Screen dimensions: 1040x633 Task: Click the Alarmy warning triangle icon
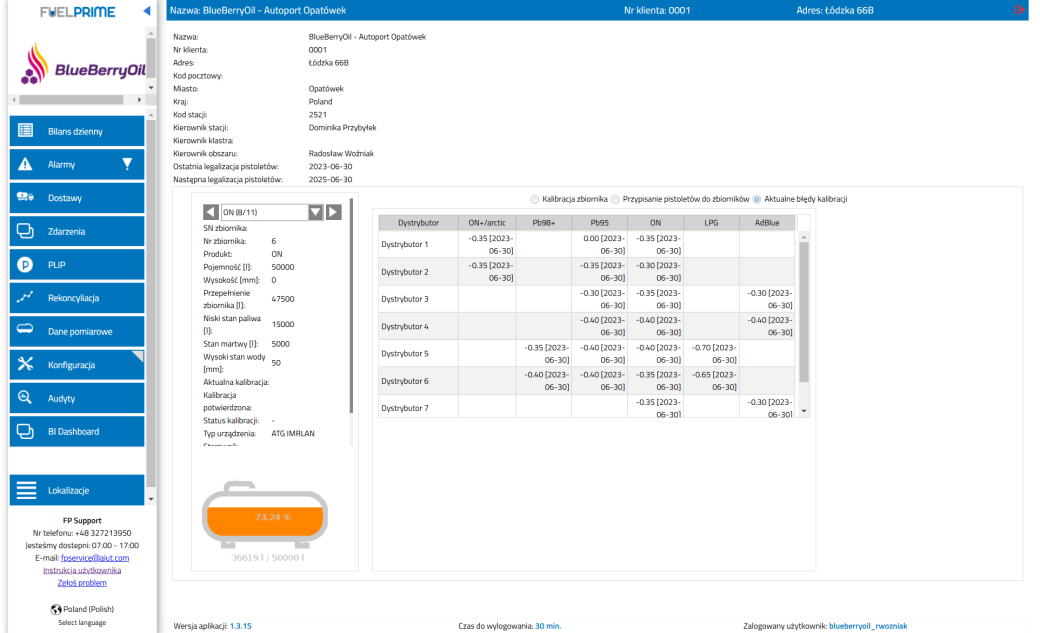pos(25,164)
